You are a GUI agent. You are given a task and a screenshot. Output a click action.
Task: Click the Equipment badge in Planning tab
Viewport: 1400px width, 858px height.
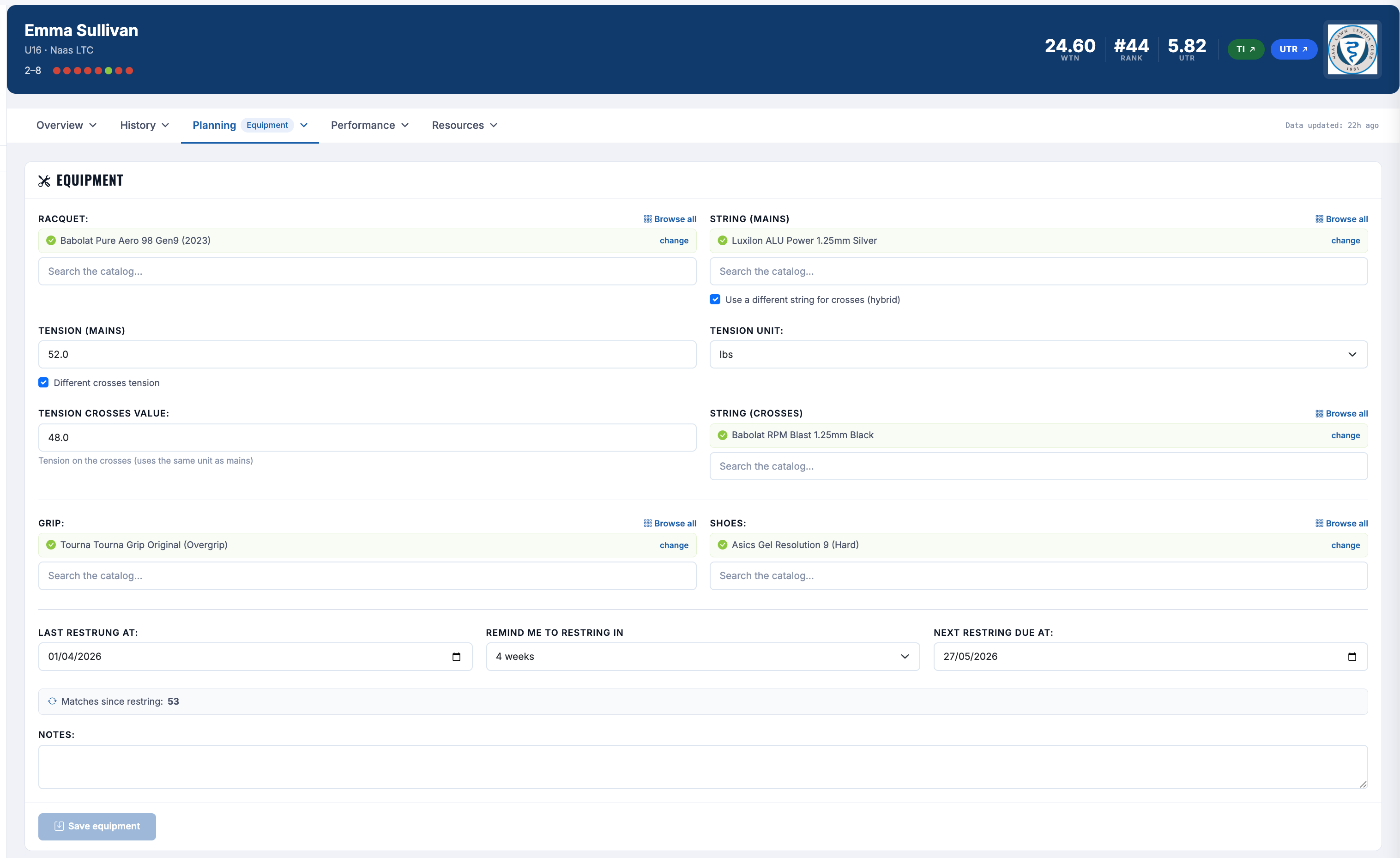[267, 125]
